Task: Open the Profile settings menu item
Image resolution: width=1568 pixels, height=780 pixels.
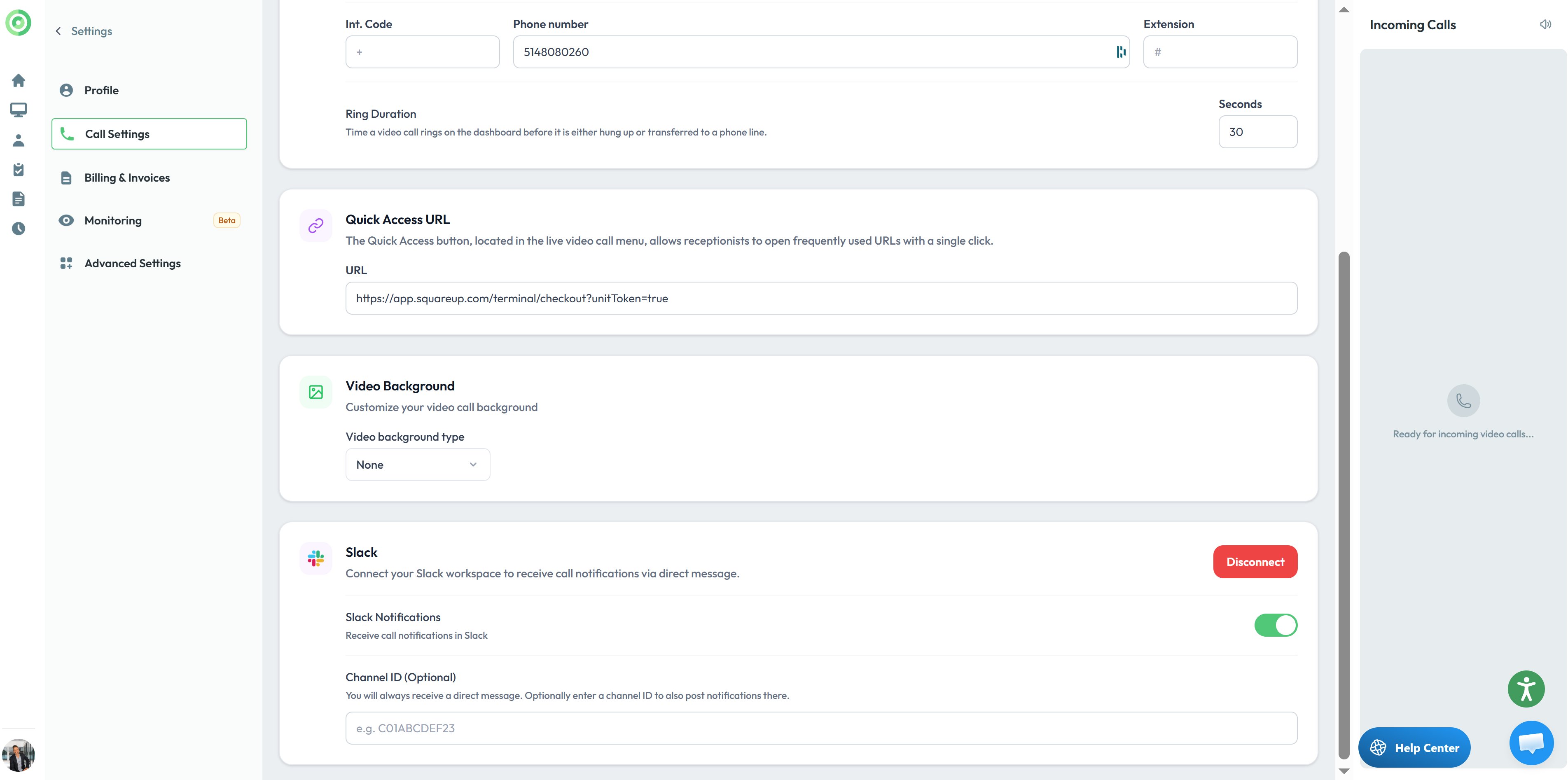Action: [x=101, y=90]
